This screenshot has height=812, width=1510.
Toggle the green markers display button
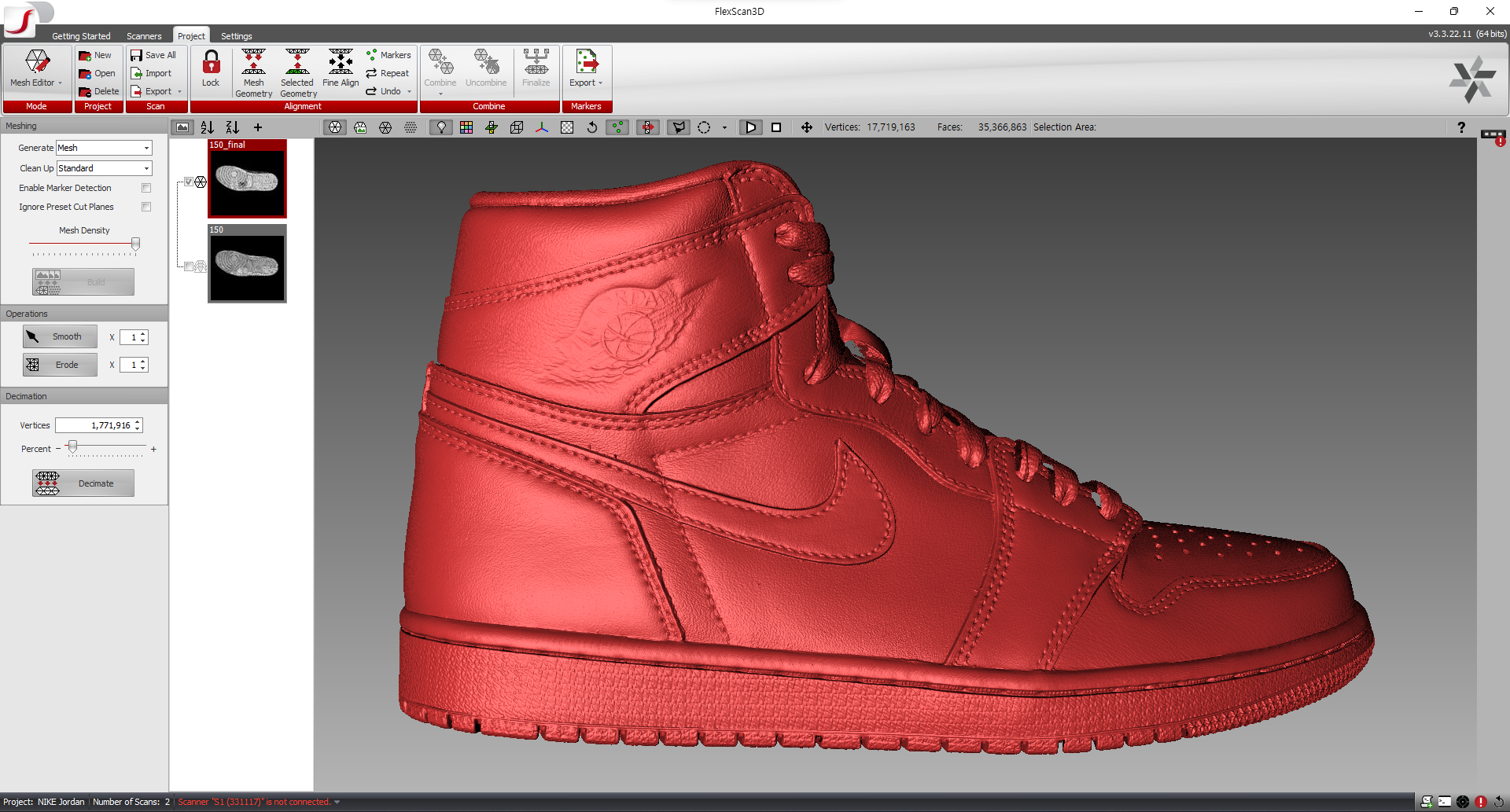click(x=617, y=127)
